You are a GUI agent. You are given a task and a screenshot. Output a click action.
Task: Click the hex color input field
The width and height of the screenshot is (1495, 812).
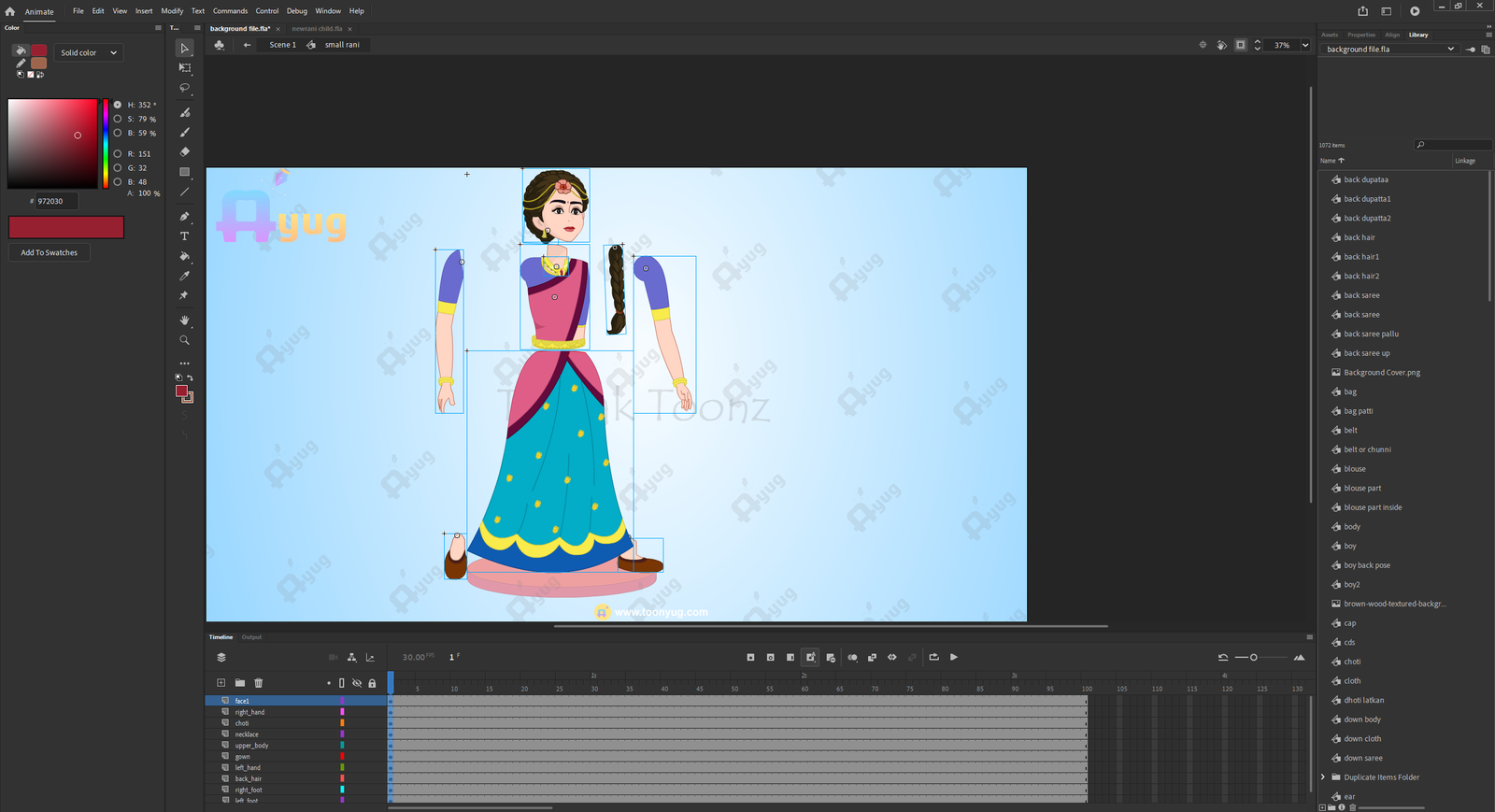click(56, 201)
